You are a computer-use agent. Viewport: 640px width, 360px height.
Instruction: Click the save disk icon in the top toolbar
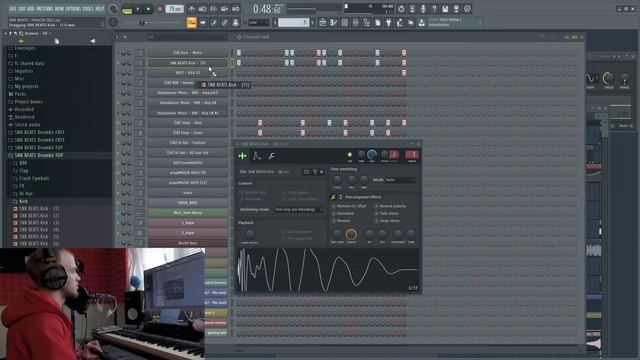(x=445, y=9)
